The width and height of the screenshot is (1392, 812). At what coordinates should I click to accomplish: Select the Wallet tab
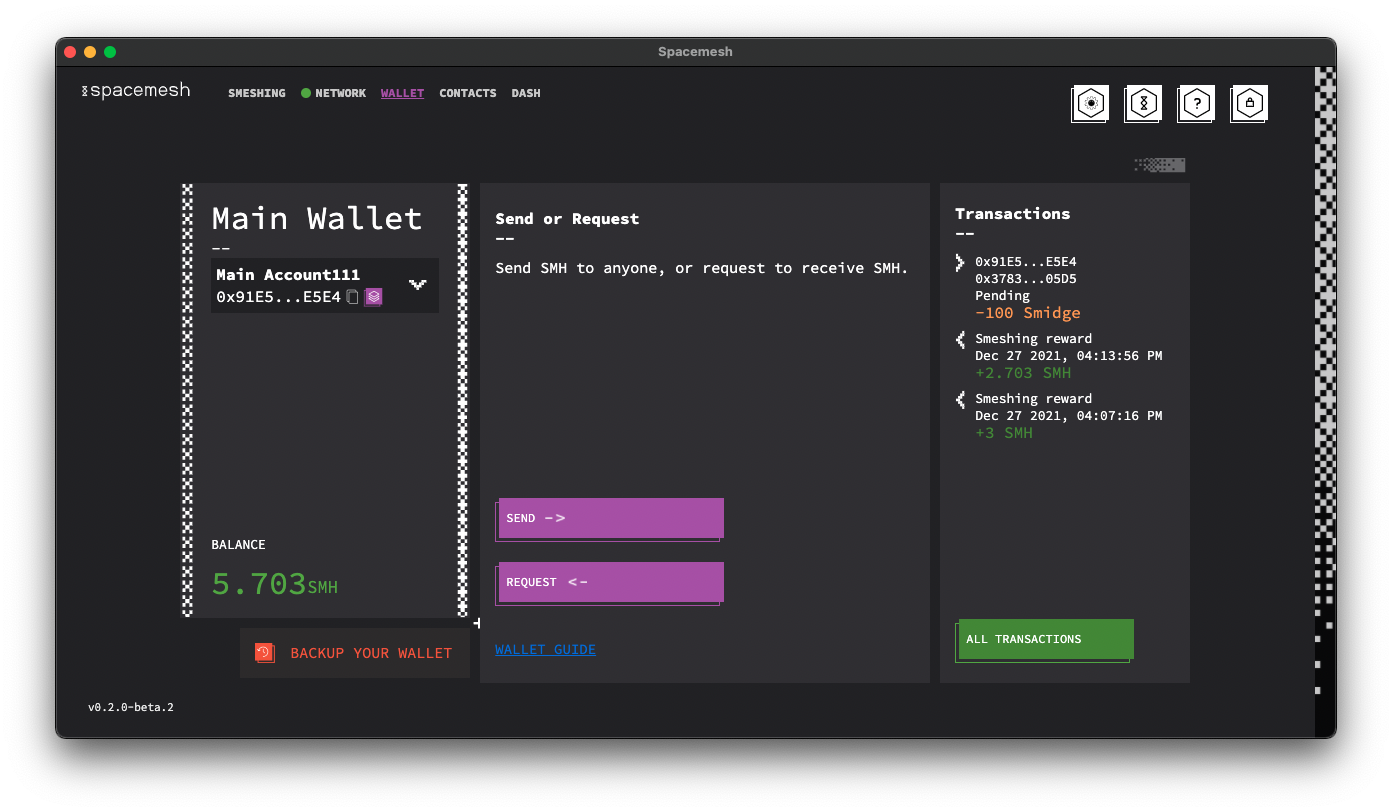click(x=402, y=93)
